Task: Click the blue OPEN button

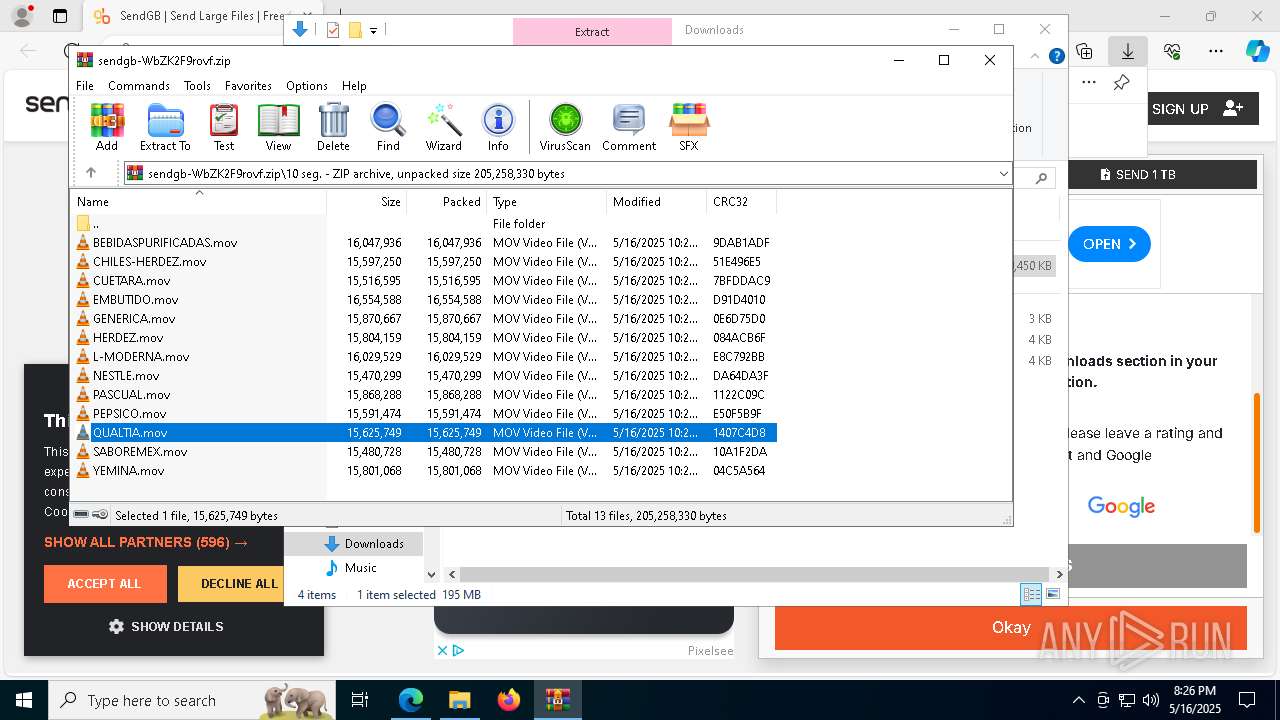Action: click(1109, 244)
